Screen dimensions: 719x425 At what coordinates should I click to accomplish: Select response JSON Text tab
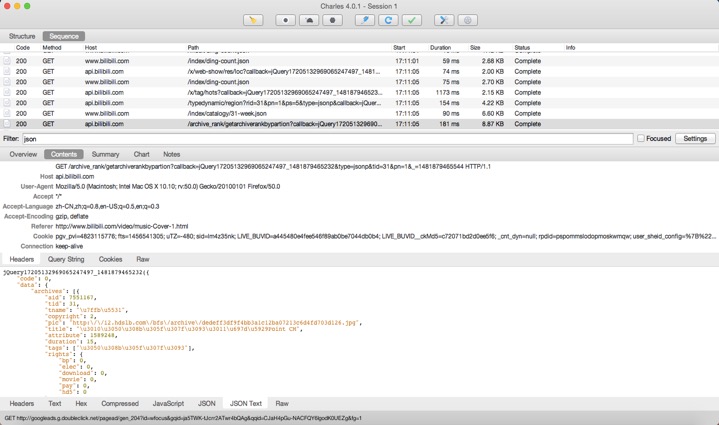[x=246, y=403]
